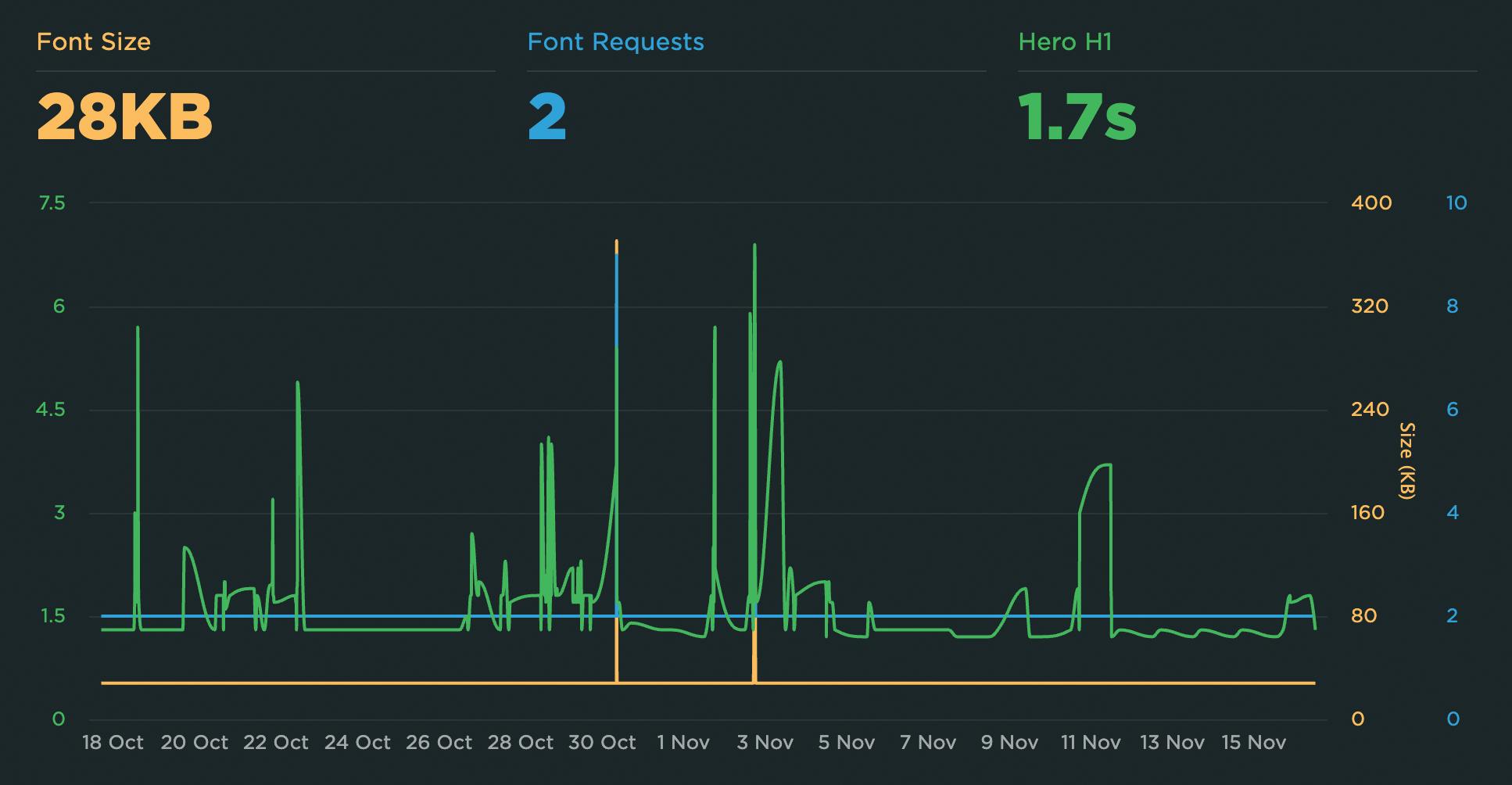Click the 18 Oct date label
Viewport: 1512px width, 785px height.
pyautogui.click(x=113, y=743)
